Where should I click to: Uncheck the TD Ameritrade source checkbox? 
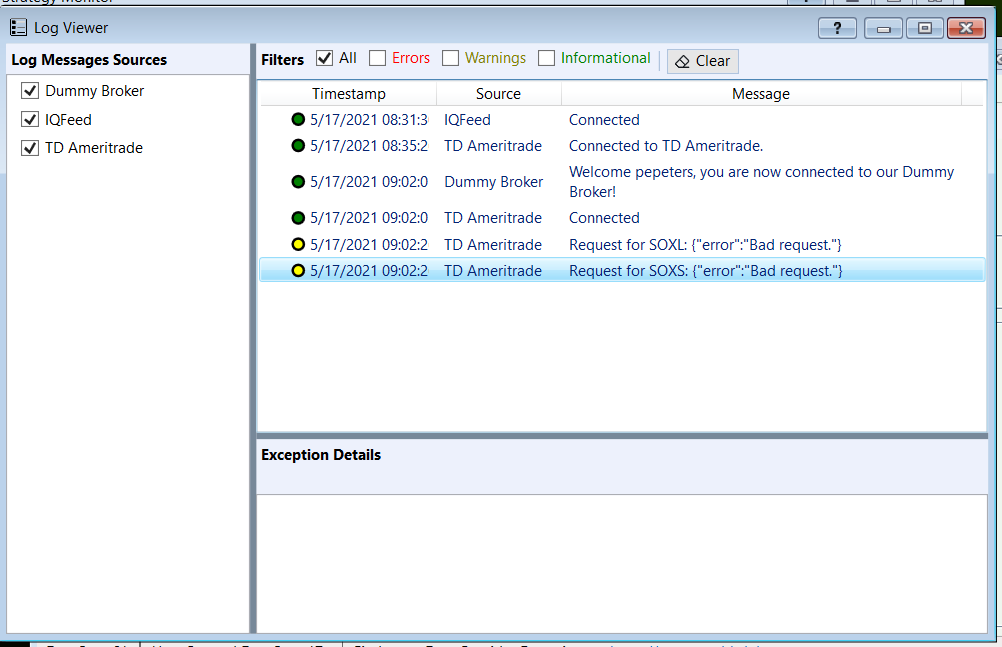coord(30,148)
